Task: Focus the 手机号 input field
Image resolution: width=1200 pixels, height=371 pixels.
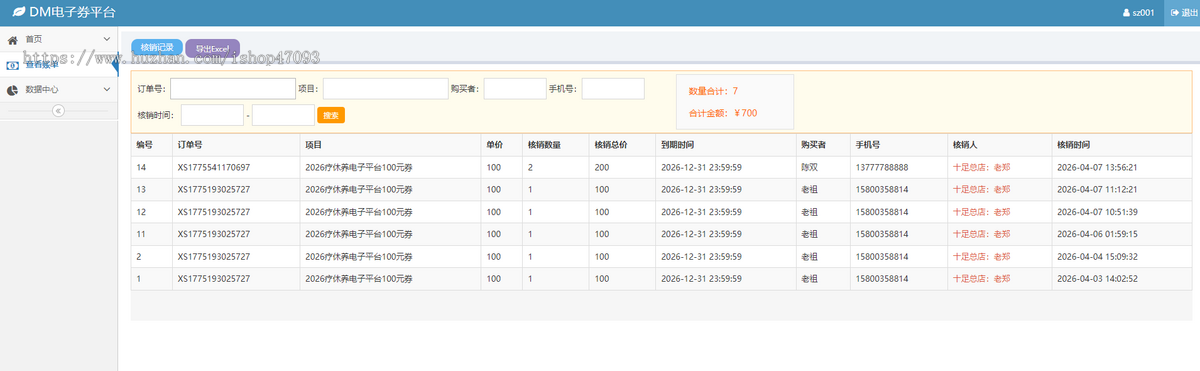Action: point(613,89)
